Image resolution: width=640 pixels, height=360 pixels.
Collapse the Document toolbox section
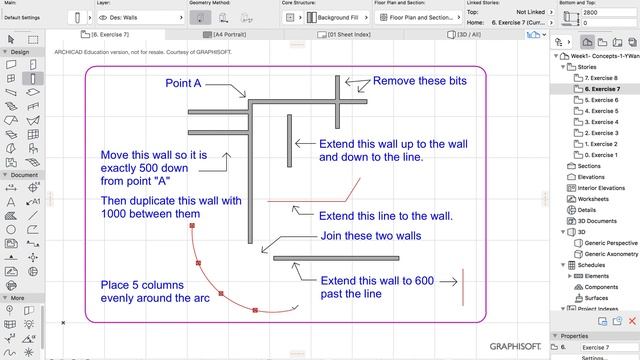coord(5,175)
